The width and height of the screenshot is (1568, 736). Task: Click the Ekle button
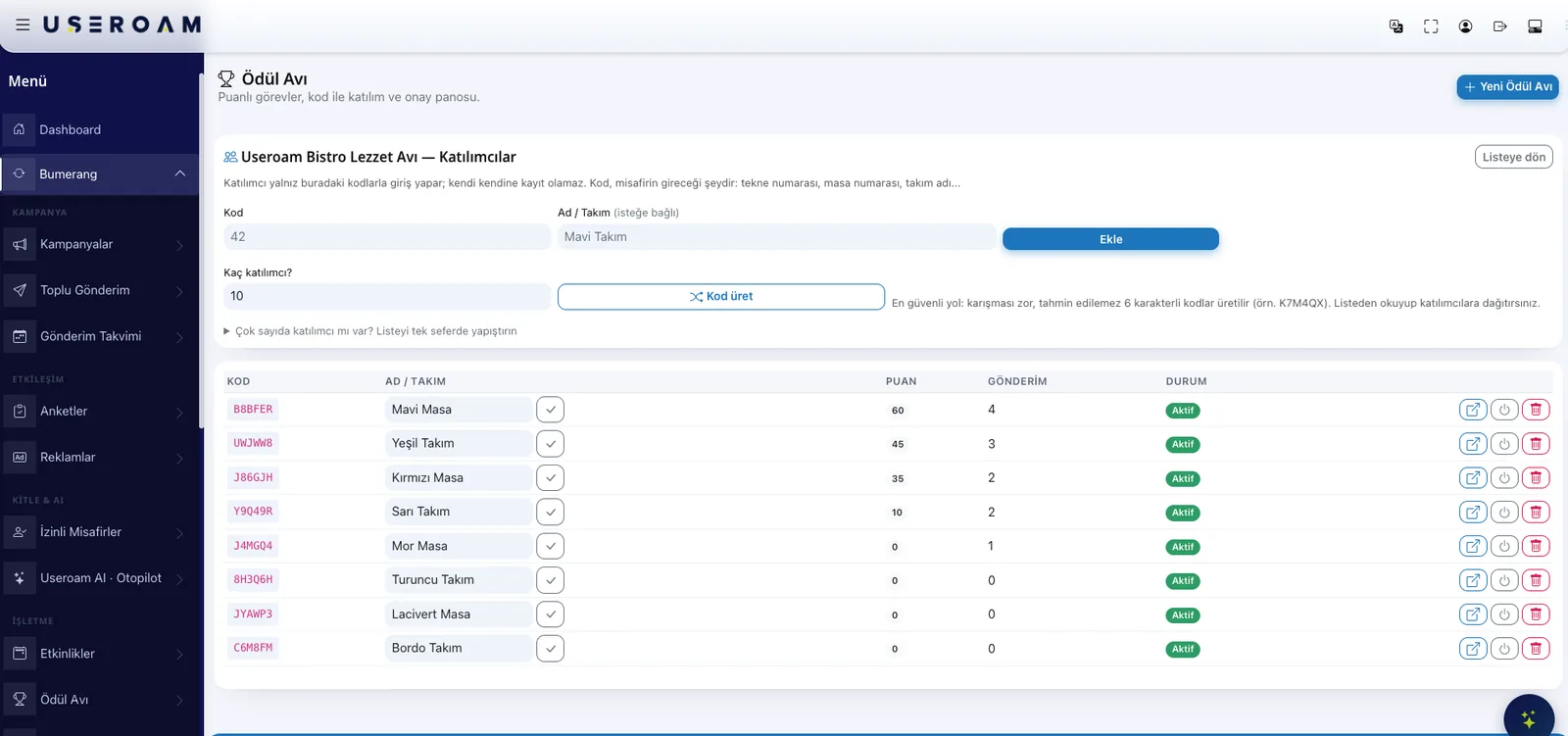1110,239
